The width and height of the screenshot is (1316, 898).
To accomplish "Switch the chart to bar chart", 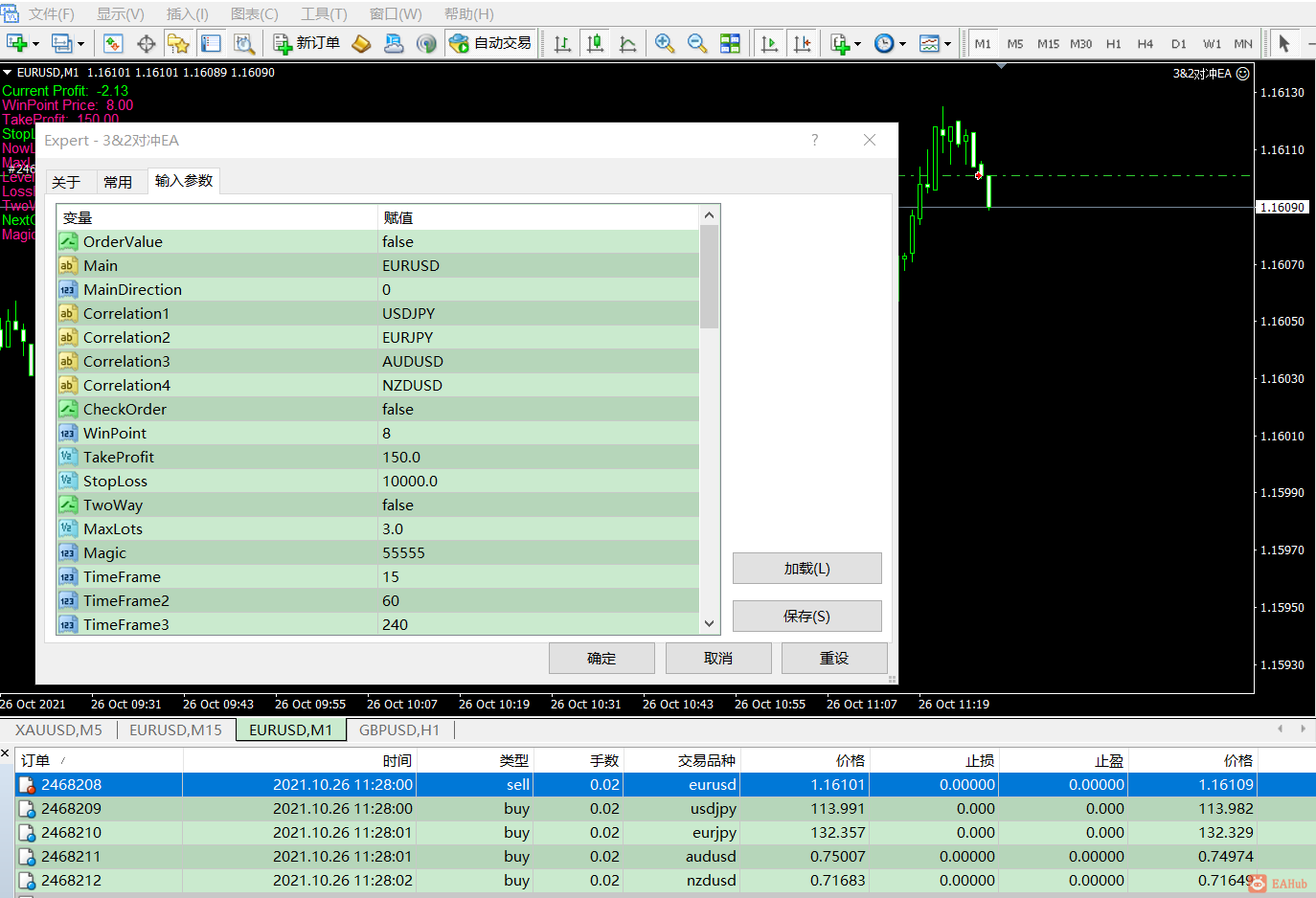I will (x=562, y=43).
